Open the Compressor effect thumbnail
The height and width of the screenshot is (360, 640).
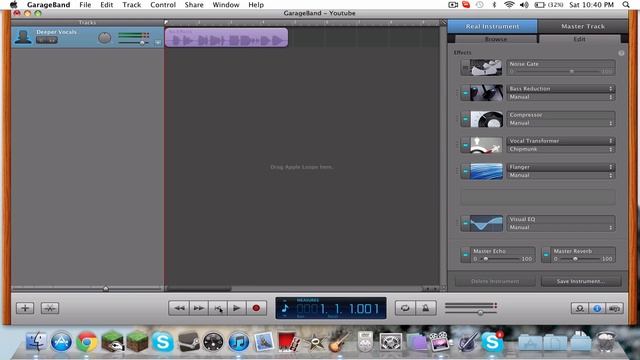pos(486,119)
